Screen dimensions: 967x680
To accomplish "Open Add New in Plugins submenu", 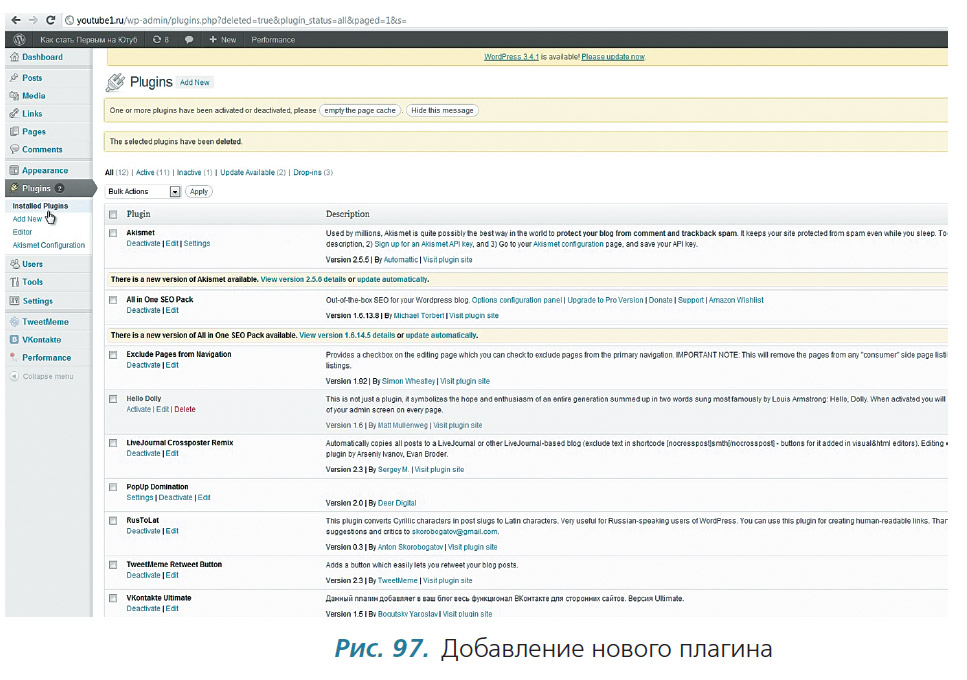I will coord(27,219).
